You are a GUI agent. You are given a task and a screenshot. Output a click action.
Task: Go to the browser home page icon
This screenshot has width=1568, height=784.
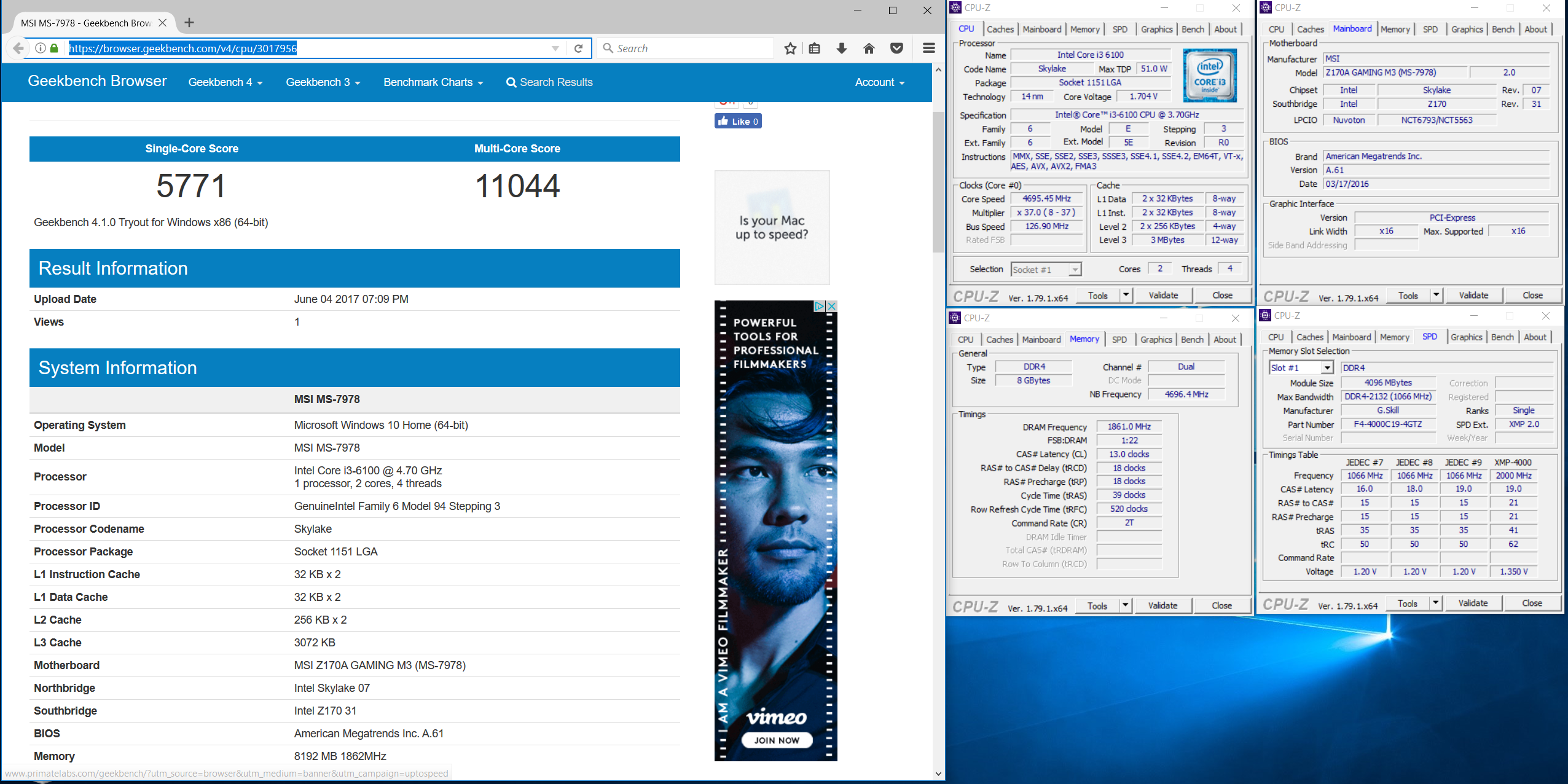(869, 48)
